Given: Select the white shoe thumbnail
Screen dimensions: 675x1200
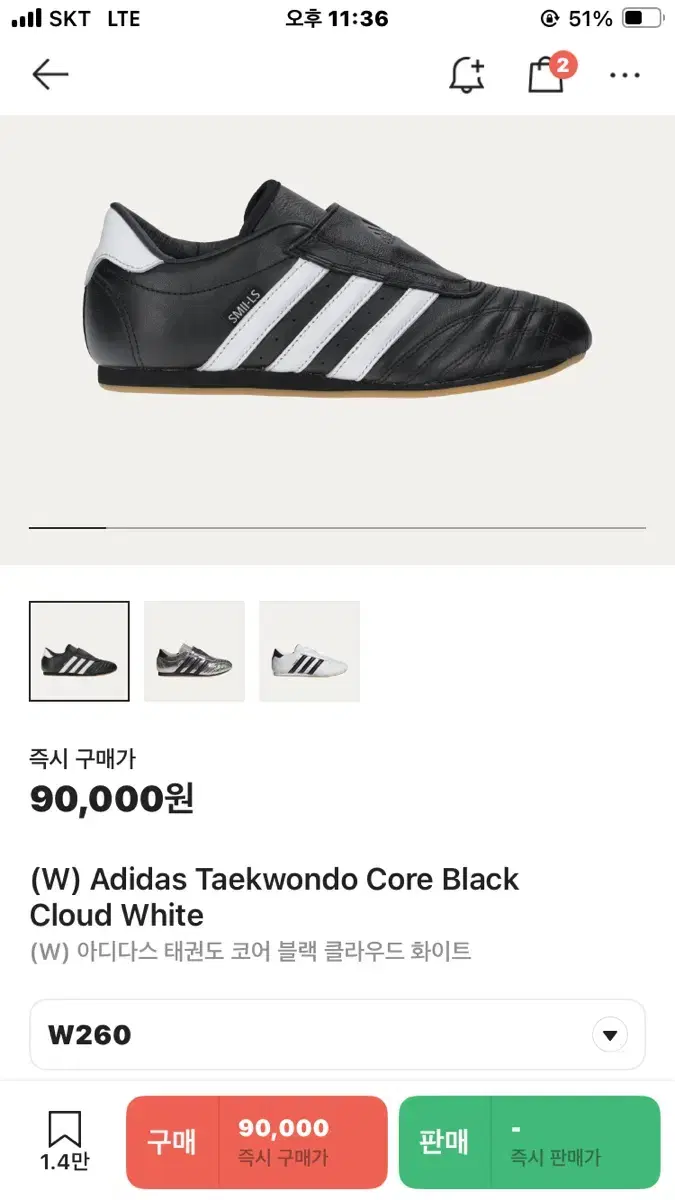Looking at the screenshot, I should pos(309,651).
